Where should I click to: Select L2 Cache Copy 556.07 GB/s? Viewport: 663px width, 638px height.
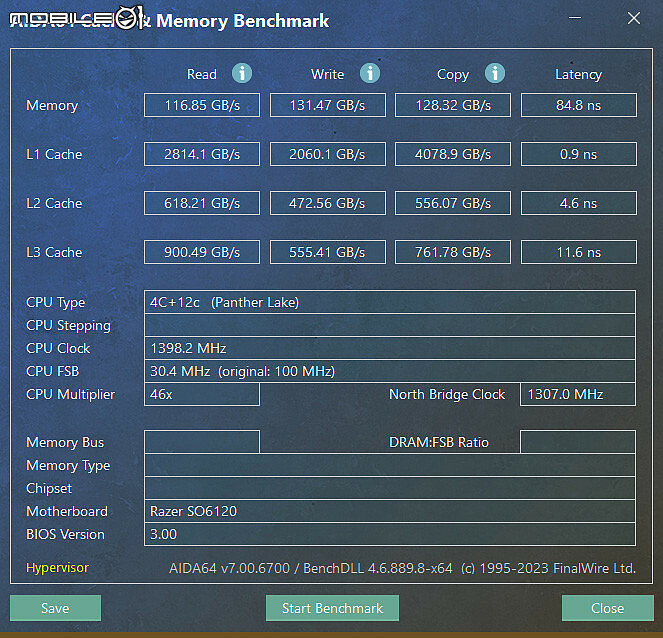point(453,203)
